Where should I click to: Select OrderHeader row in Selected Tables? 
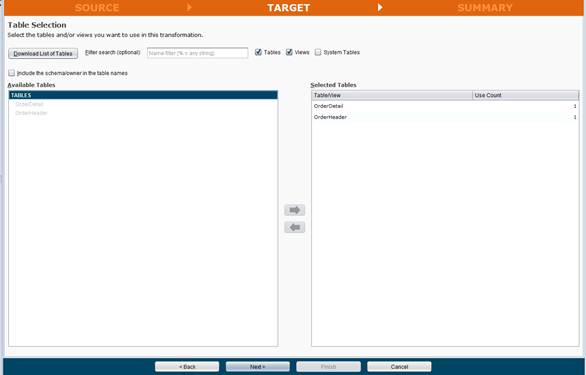click(445, 117)
